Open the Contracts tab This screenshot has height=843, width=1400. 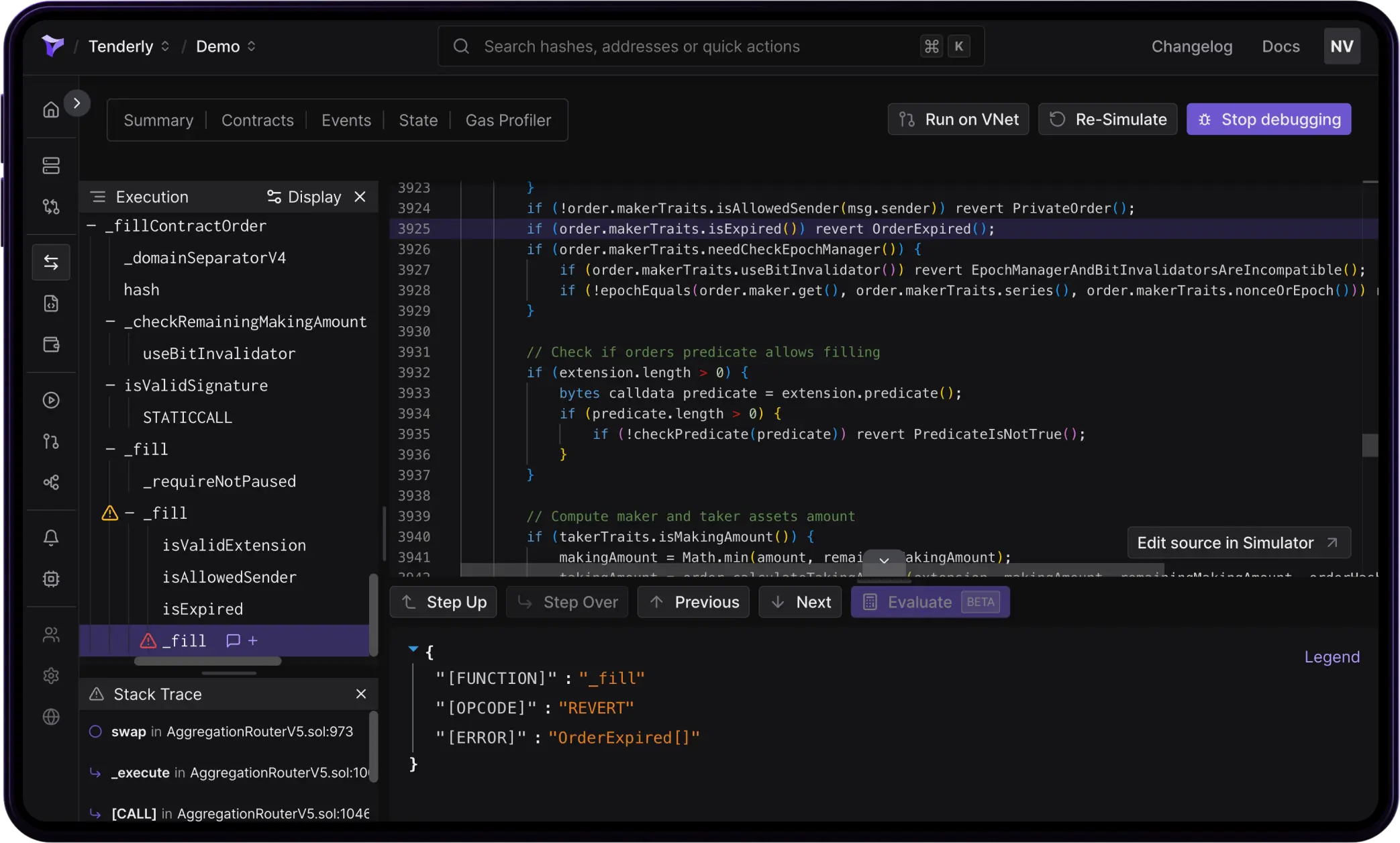pyautogui.click(x=257, y=120)
